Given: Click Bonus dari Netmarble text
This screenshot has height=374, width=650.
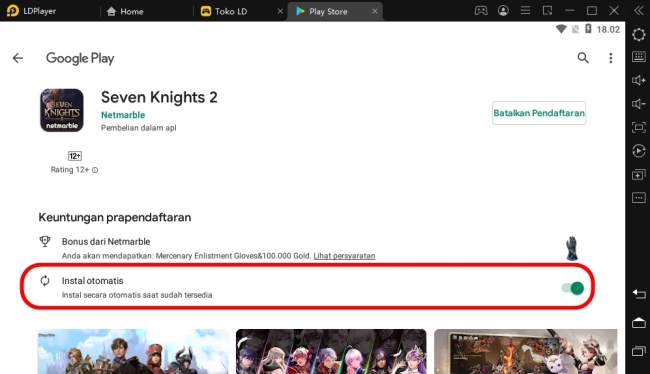Looking at the screenshot, I should tap(106, 242).
